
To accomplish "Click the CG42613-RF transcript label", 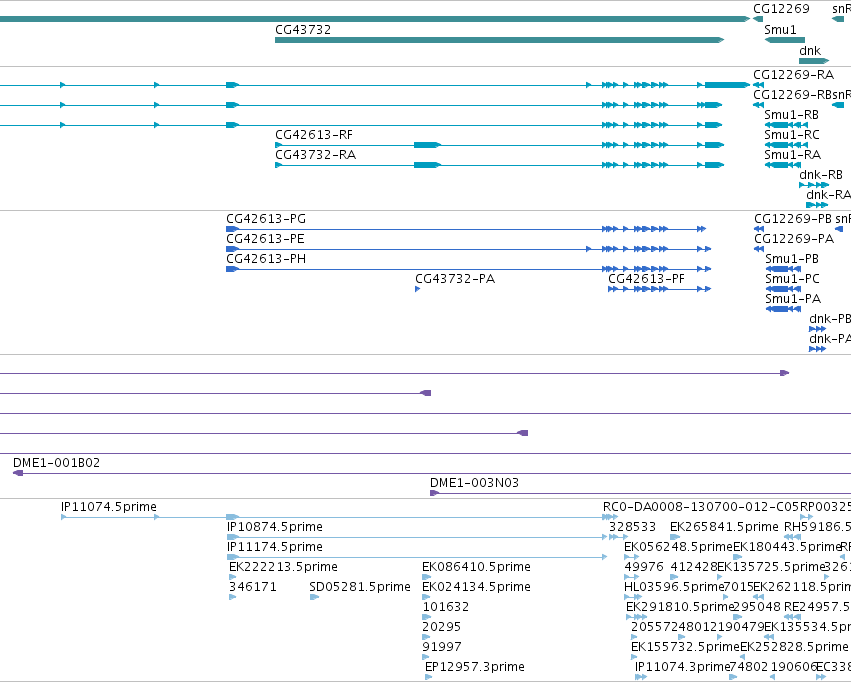I will point(314,135).
